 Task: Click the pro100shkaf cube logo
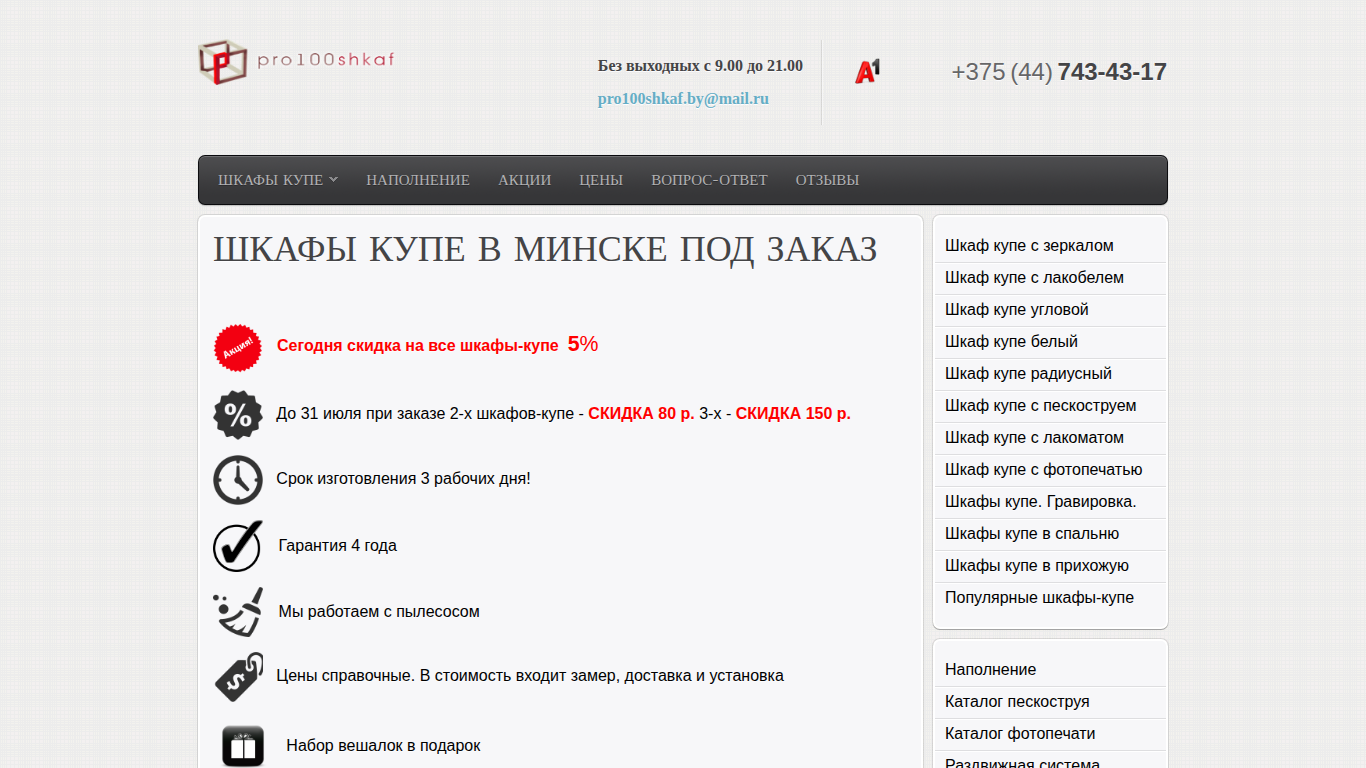click(x=222, y=62)
